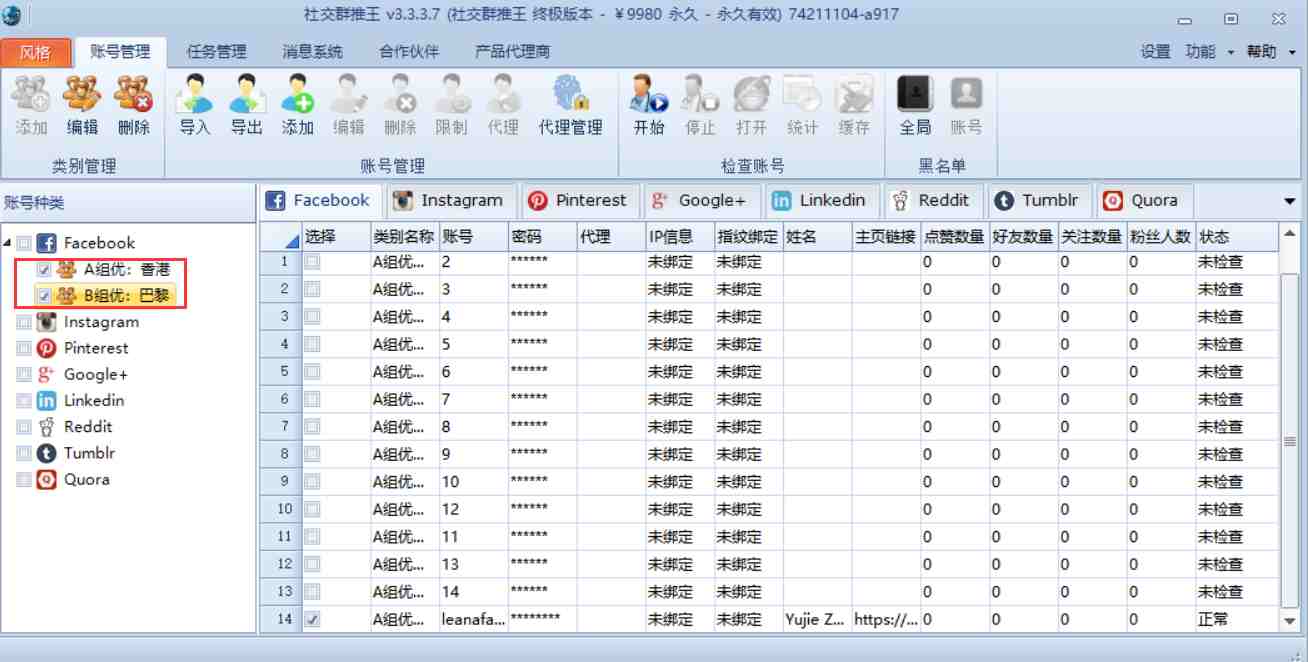Open the Google+ platform tab

(701, 200)
